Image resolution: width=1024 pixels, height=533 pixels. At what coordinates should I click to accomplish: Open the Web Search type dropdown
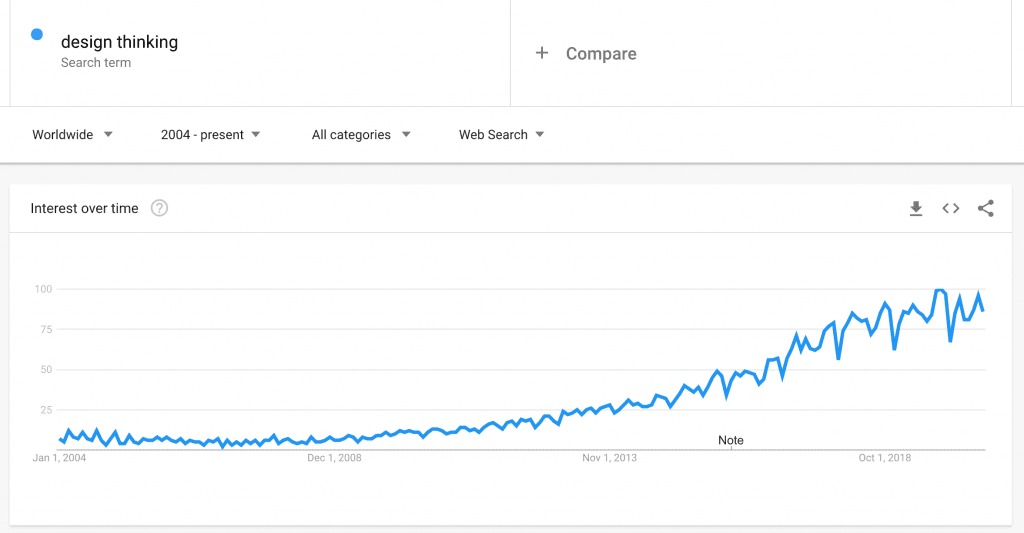coord(501,135)
